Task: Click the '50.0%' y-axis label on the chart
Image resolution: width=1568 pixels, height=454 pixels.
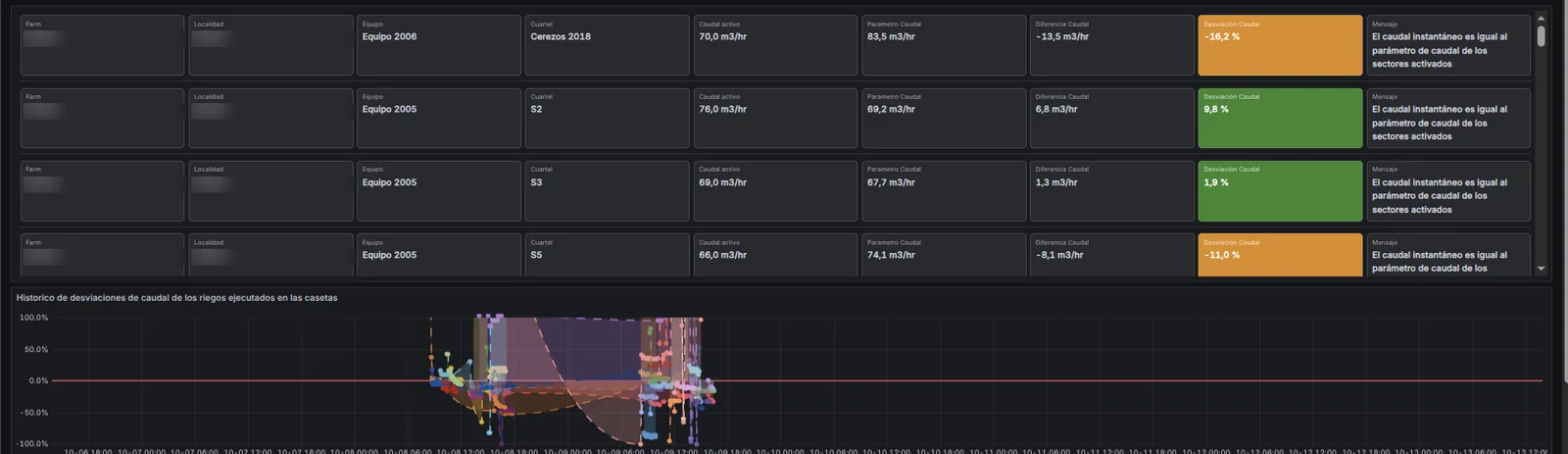Action: pos(36,349)
